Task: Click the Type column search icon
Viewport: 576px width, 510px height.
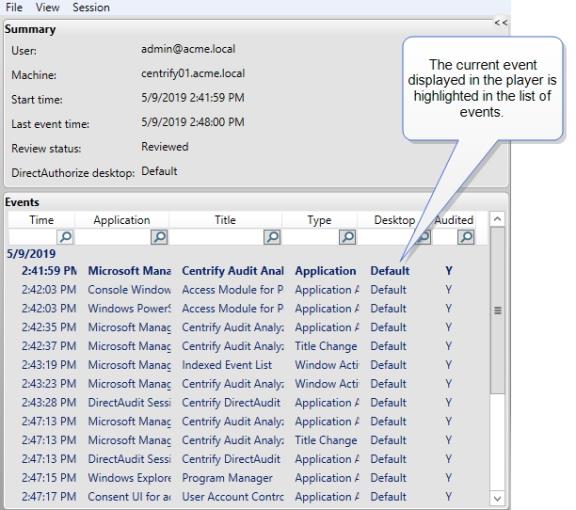Action: 348,237
